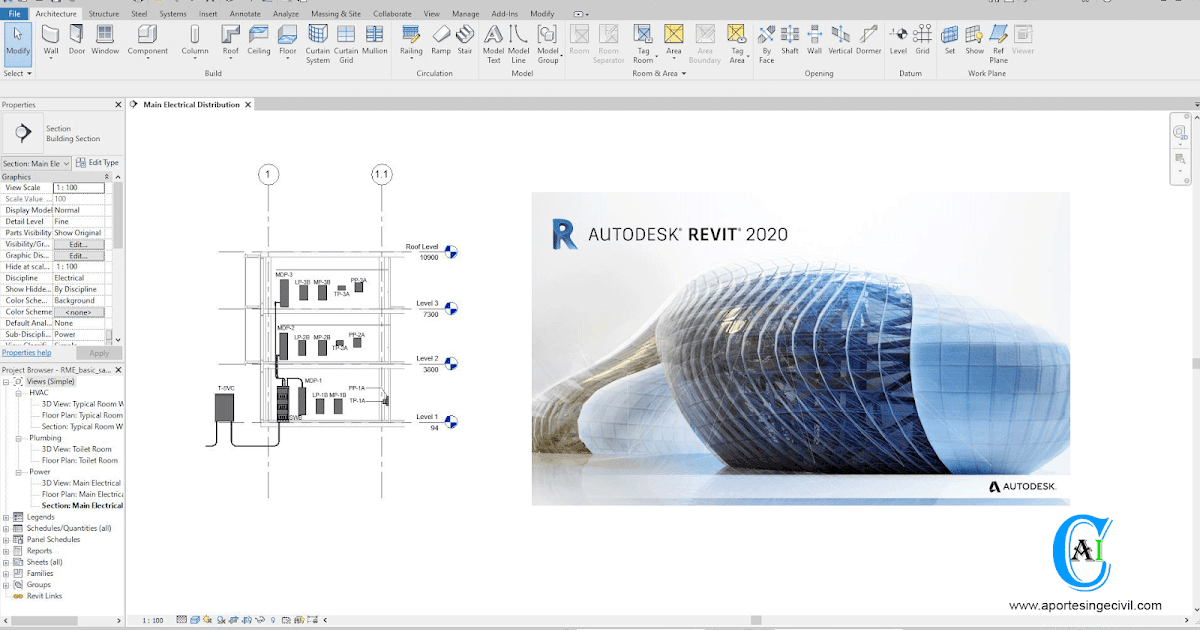Select the Wall opening tool
1200x630 pixels.
click(x=814, y=40)
